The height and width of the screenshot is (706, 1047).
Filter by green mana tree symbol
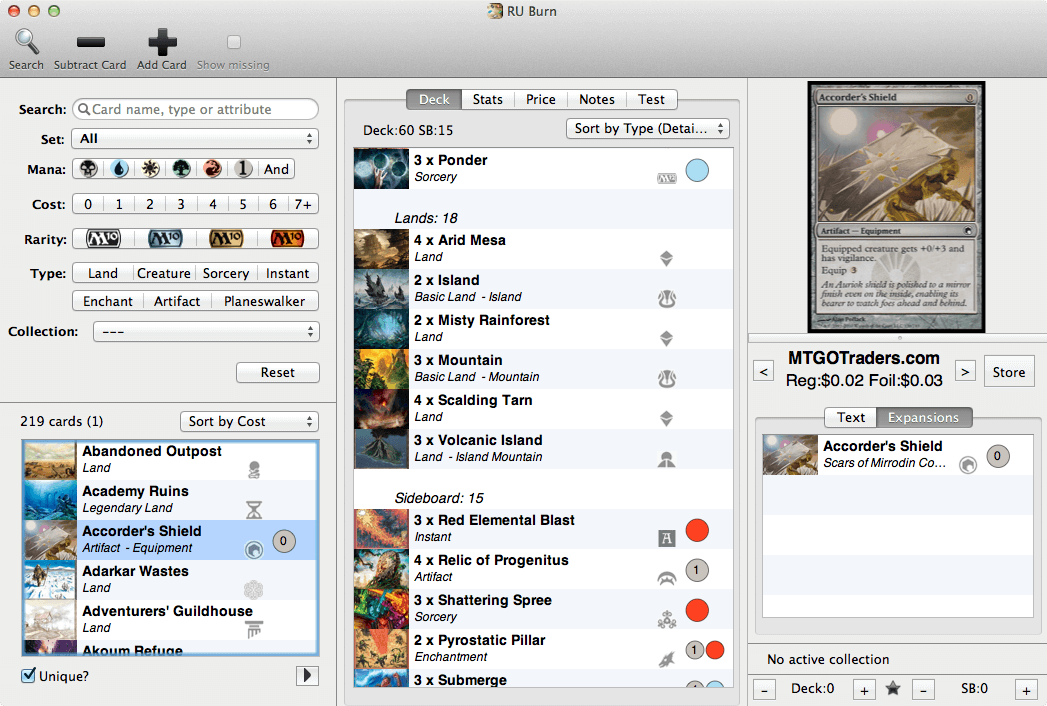(182, 169)
